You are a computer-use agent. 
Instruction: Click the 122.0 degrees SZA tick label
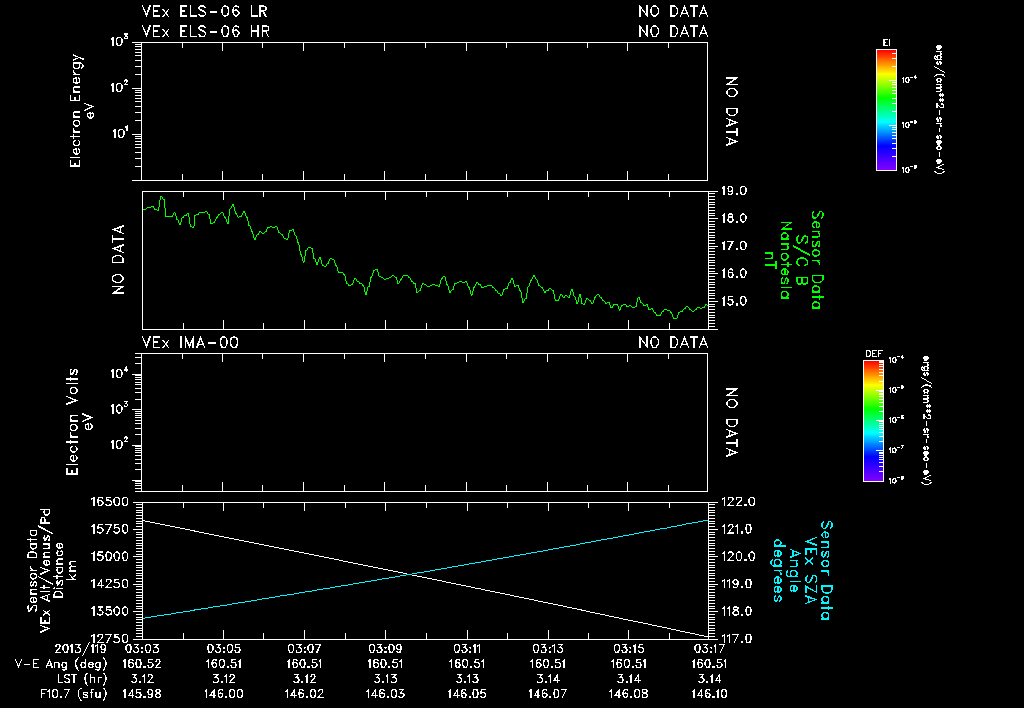[738, 502]
